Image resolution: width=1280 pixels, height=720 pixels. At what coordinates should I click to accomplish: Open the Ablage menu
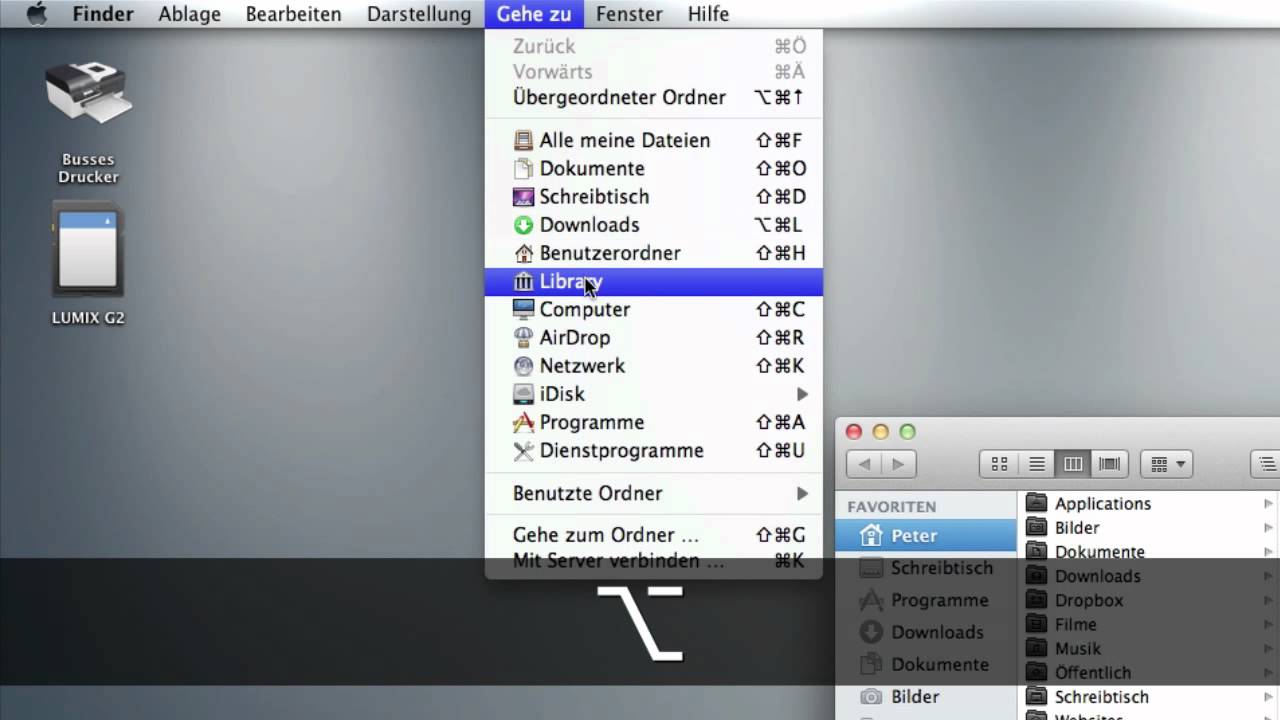point(189,14)
